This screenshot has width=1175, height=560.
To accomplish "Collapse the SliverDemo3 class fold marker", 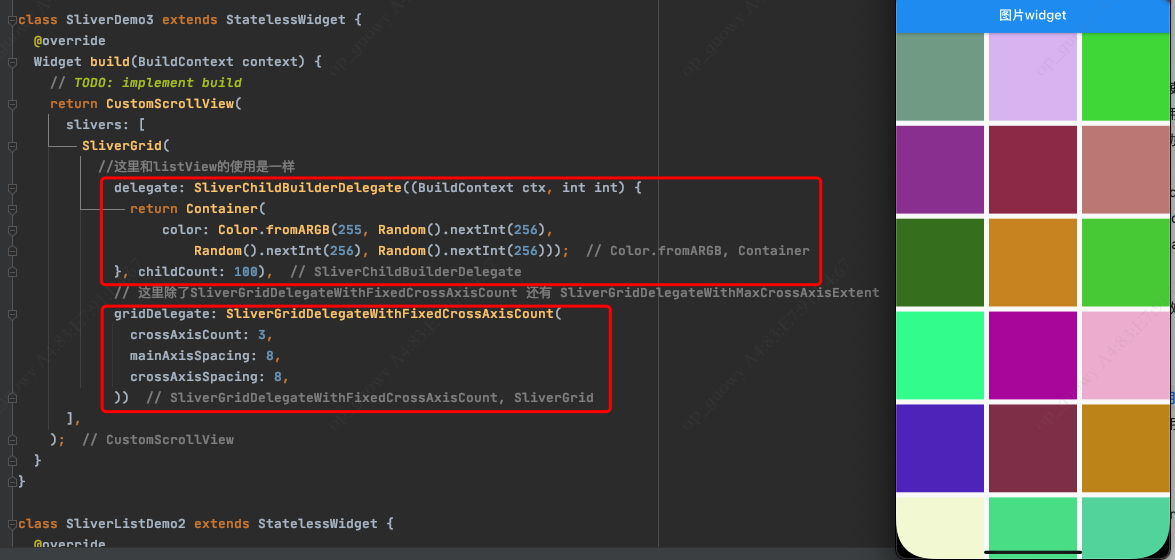I will tap(11, 19).
